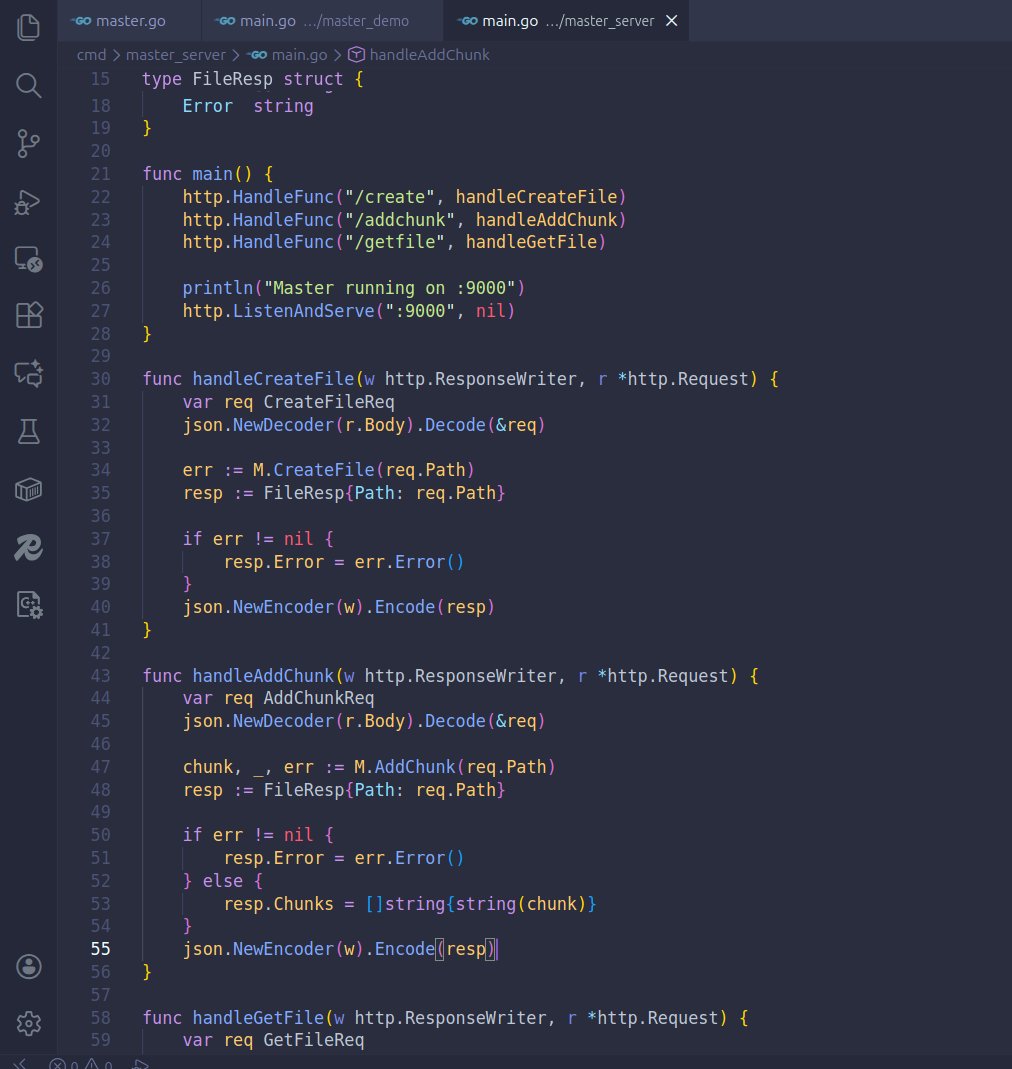The width and height of the screenshot is (1012, 1069).
Task: Open the Search view
Action: [28, 86]
